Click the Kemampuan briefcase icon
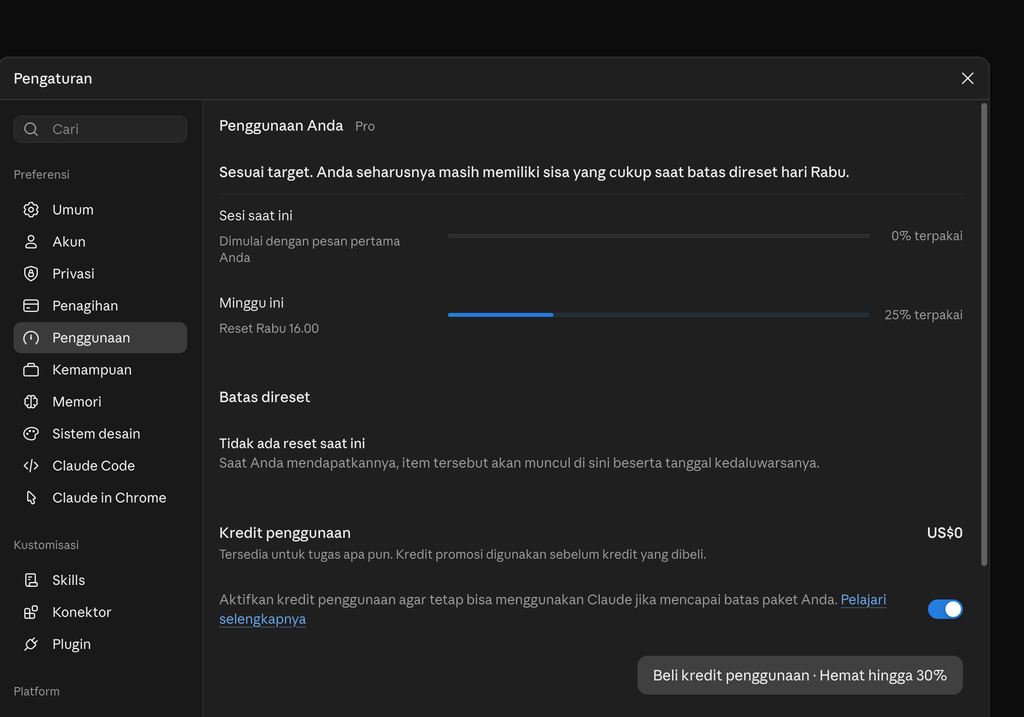Viewport: 1024px width, 717px height. click(31, 370)
